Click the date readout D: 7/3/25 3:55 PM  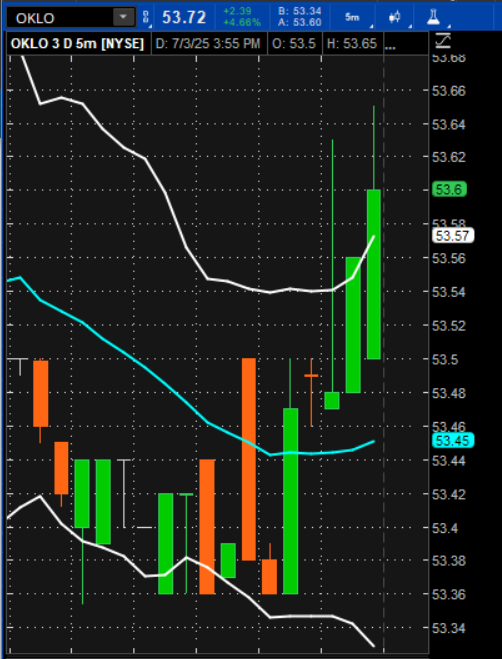(208, 44)
